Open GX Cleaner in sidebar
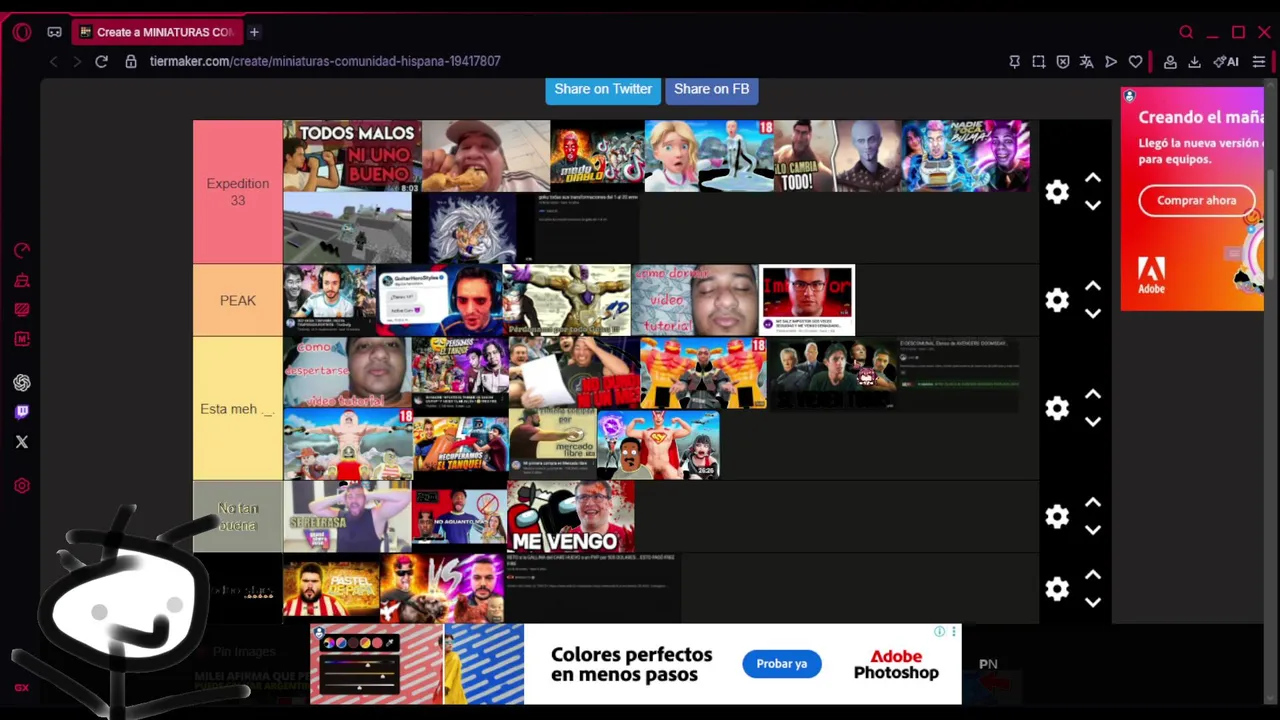The image size is (1280, 720). coord(22,280)
